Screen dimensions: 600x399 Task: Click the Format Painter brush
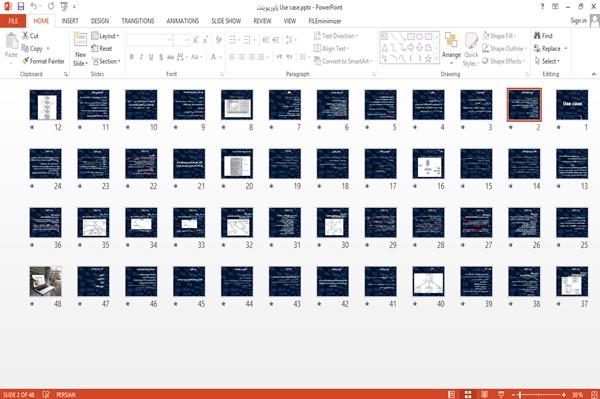(x=26, y=61)
